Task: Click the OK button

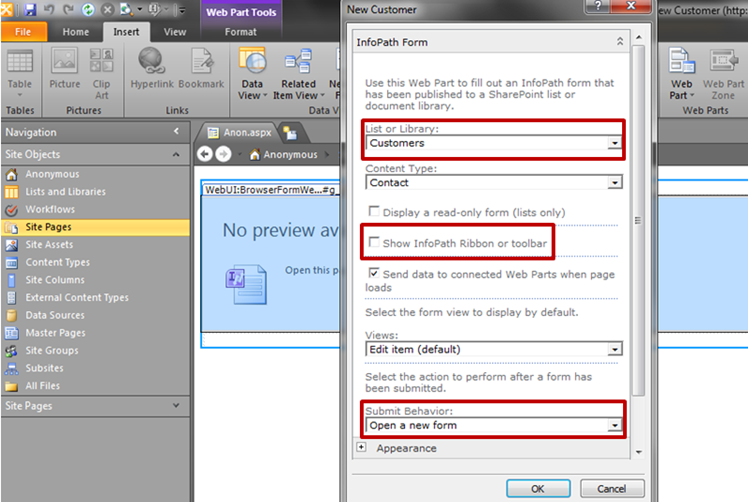Action: point(537,489)
